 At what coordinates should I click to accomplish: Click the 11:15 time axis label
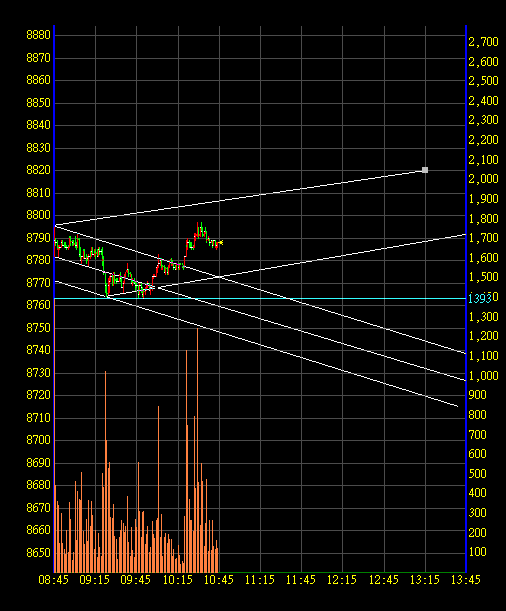pos(260,580)
